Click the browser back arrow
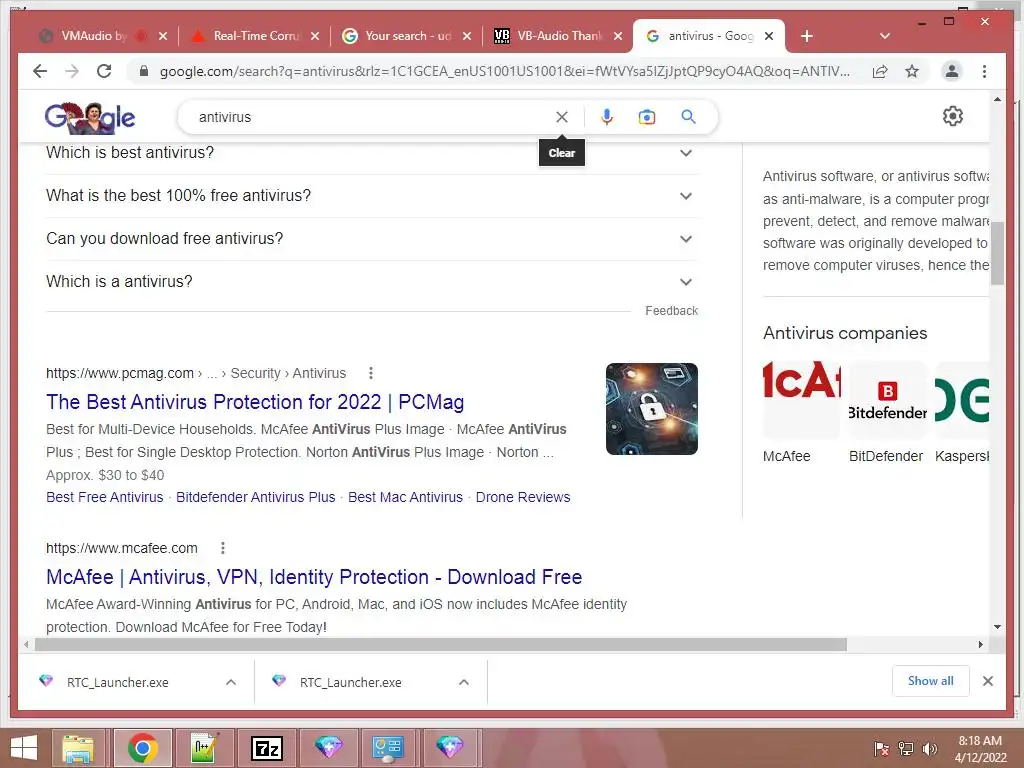1024x768 pixels. (40, 71)
